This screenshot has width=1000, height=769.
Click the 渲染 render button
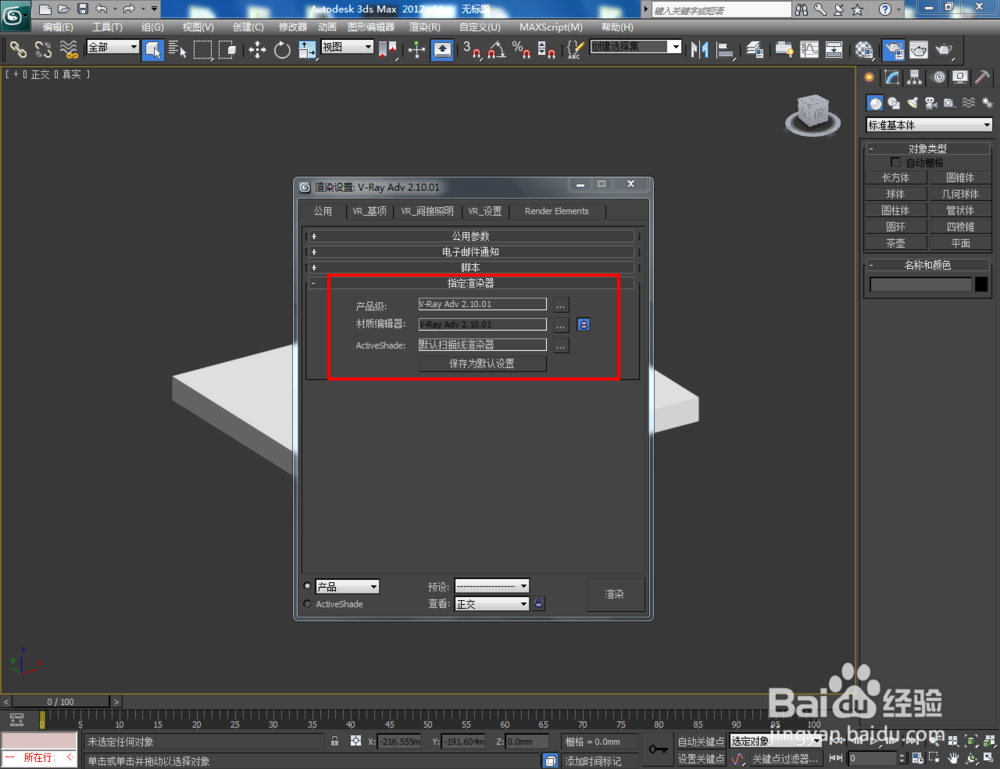[615, 594]
